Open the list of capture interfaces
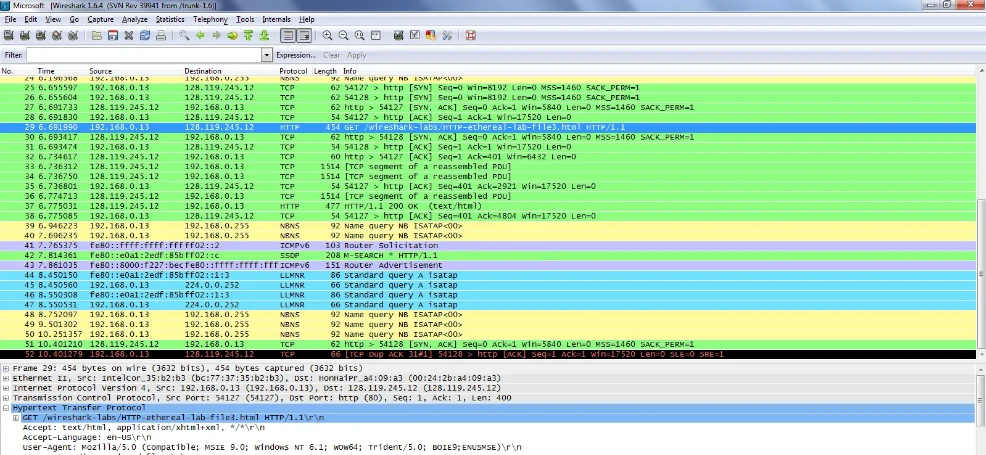This screenshot has height=455, width=986. [x=9, y=36]
